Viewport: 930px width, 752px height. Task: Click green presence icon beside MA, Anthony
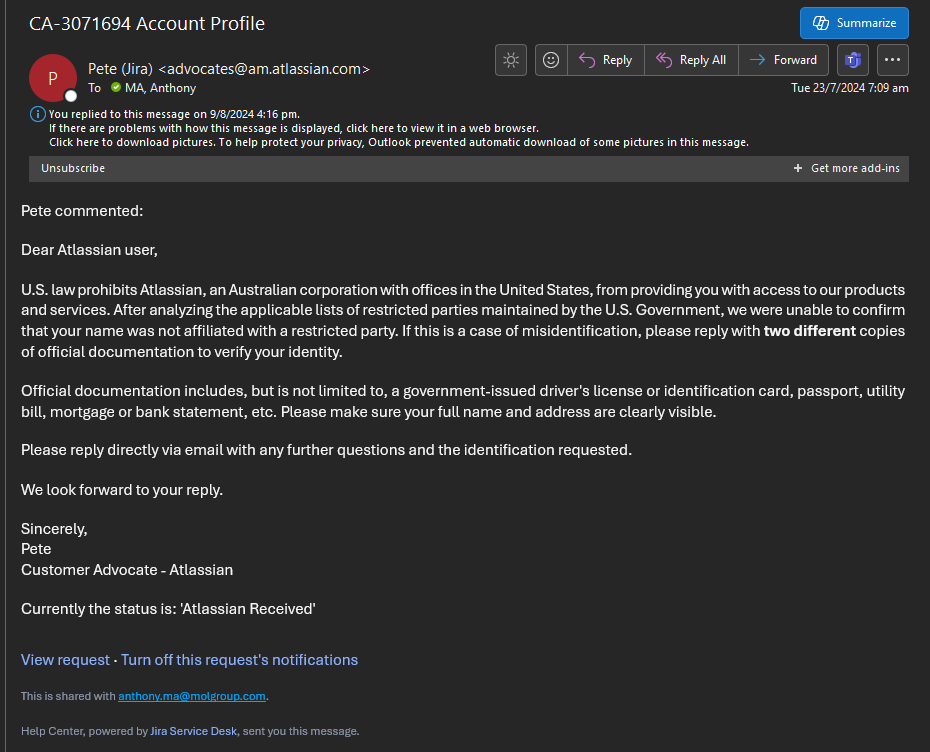116,87
